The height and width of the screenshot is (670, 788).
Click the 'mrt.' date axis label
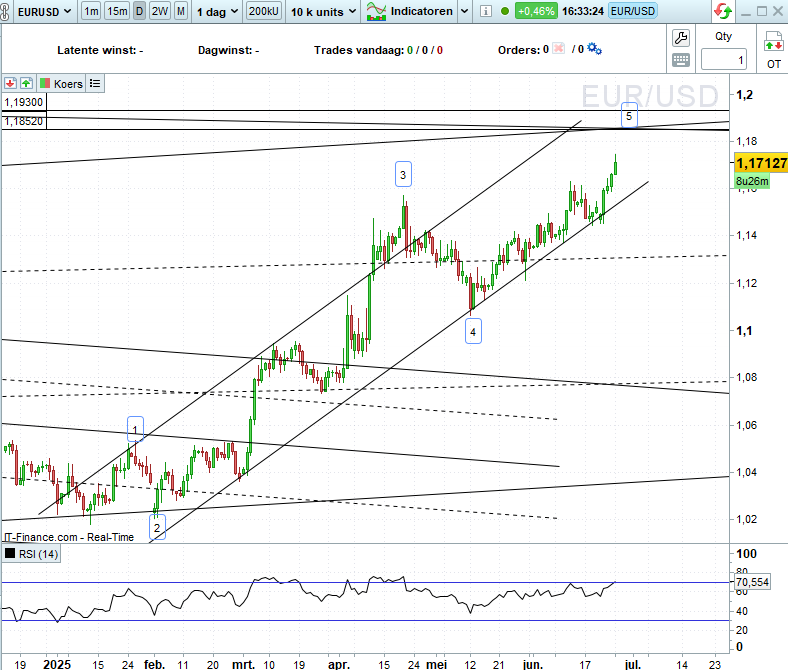click(x=243, y=664)
